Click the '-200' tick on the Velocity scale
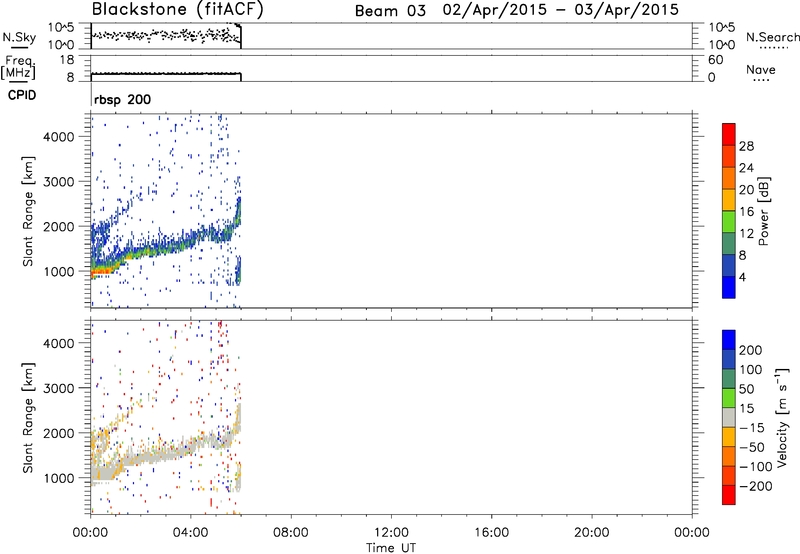 [756, 486]
